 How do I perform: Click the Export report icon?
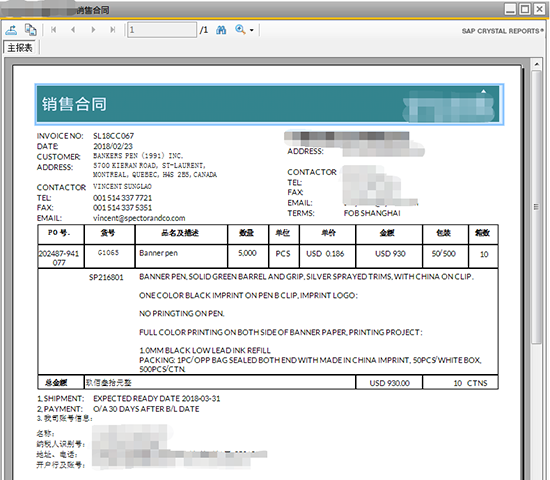[x=11, y=30]
